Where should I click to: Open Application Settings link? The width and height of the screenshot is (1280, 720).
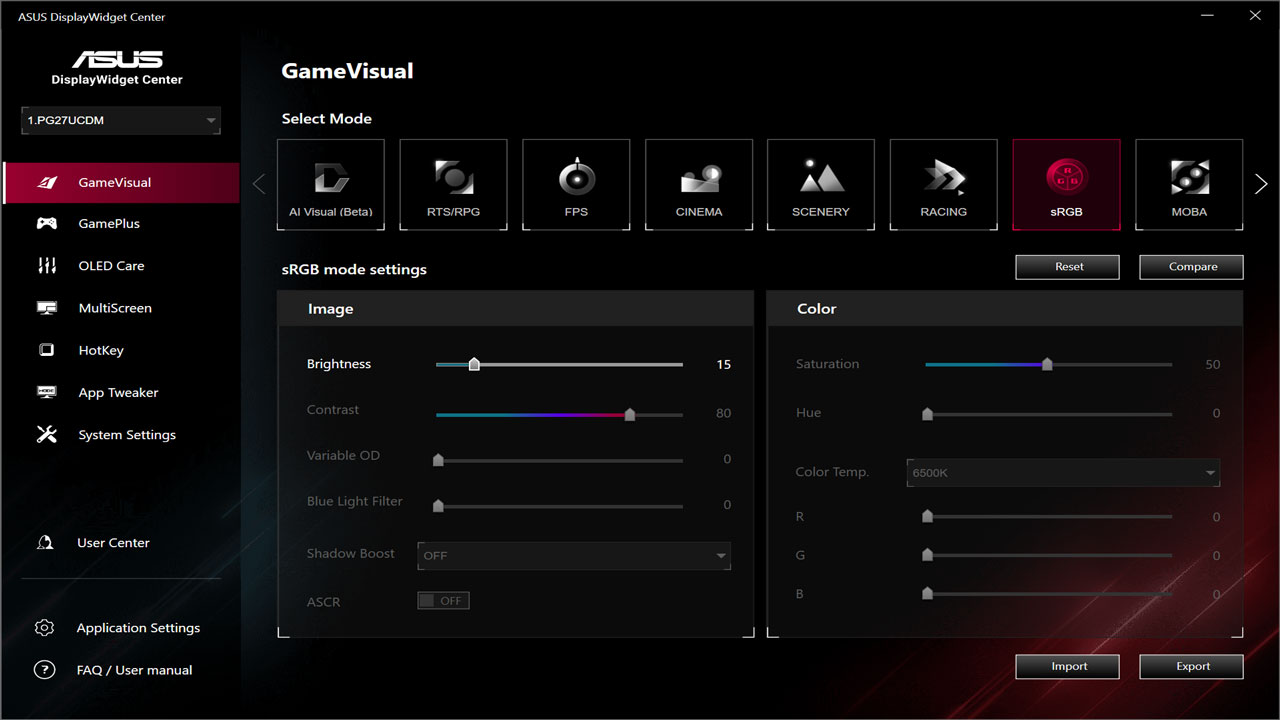[138, 628]
